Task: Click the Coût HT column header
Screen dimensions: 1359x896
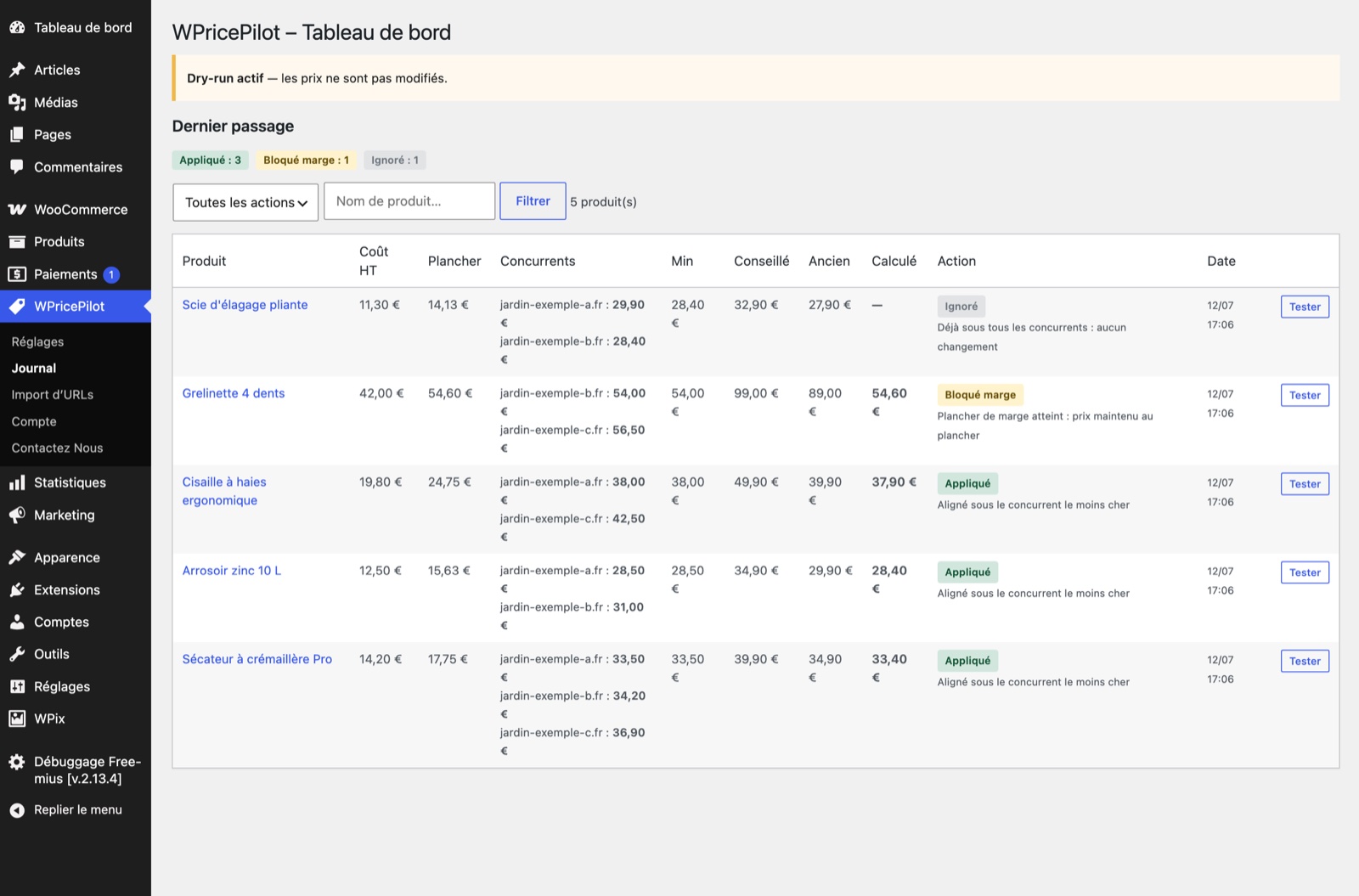Action: pos(374,261)
